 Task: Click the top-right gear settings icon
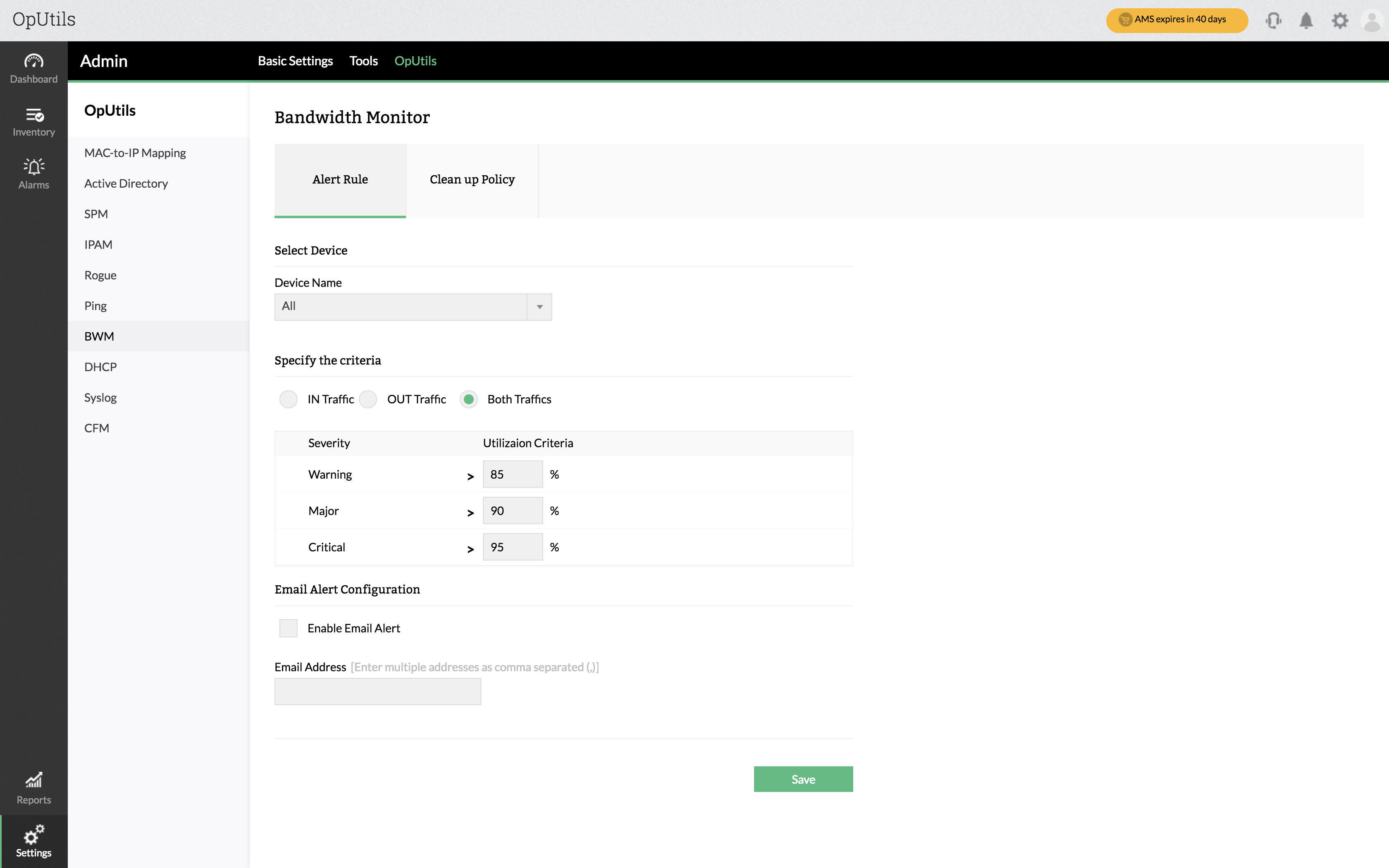(x=1340, y=21)
